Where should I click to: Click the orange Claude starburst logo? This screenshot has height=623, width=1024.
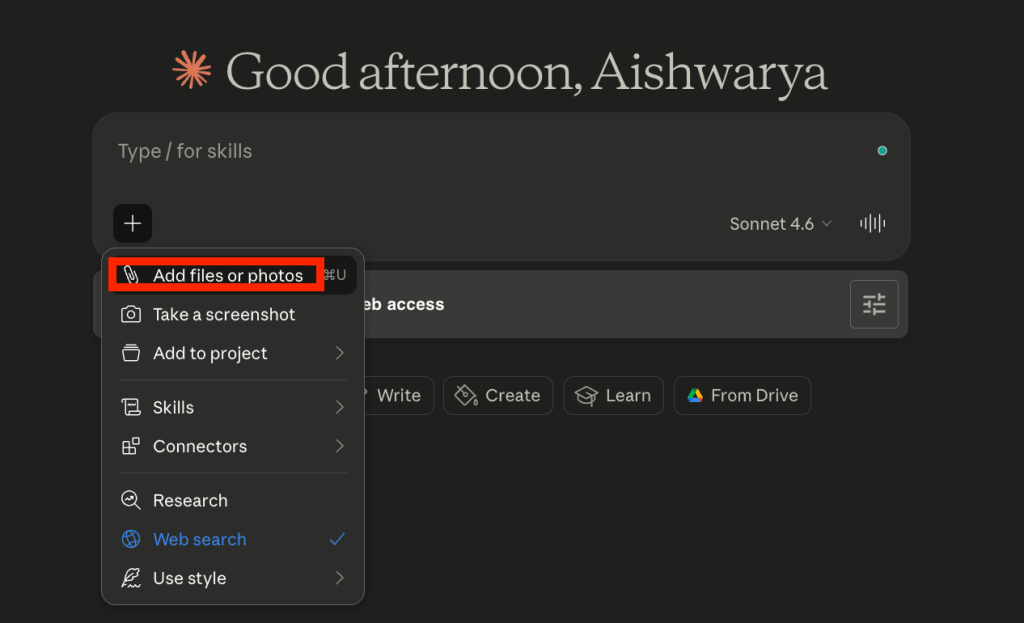[x=192, y=70]
